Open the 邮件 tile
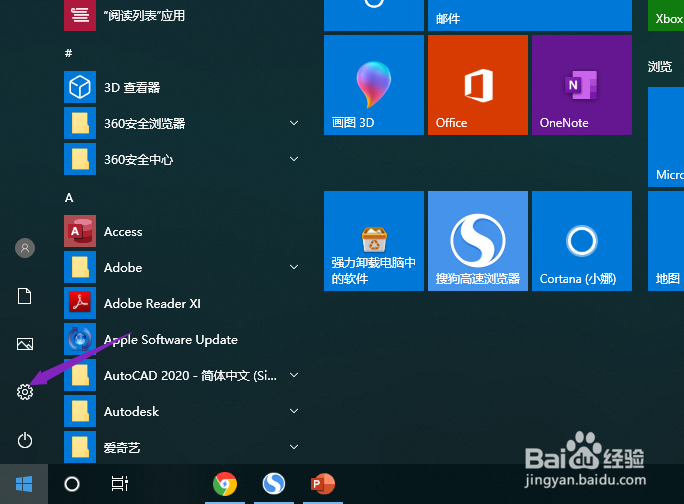684x504 pixels. click(530, 15)
